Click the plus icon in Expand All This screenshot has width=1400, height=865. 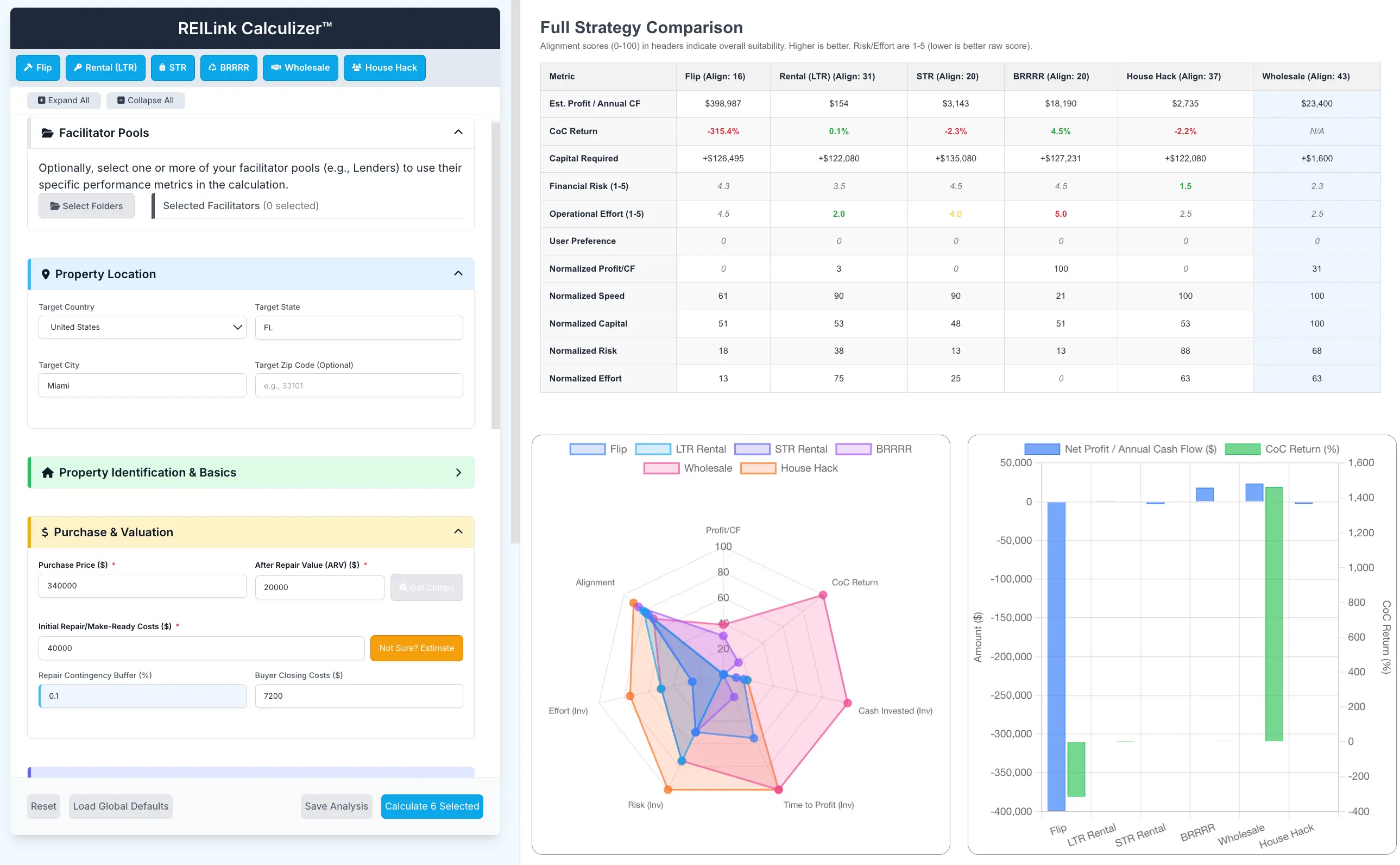(42, 100)
